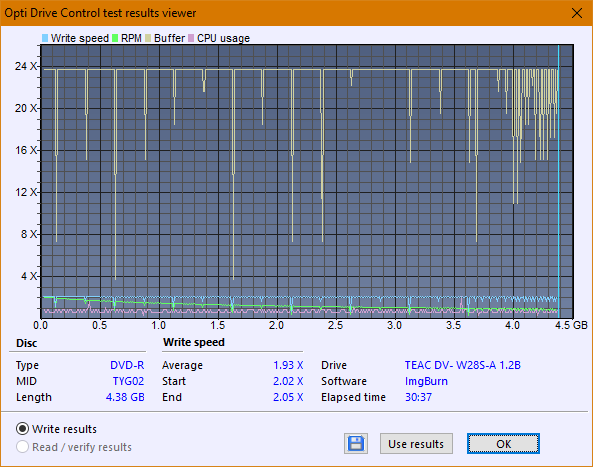Select the Read / verify results option

click(x=22, y=447)
